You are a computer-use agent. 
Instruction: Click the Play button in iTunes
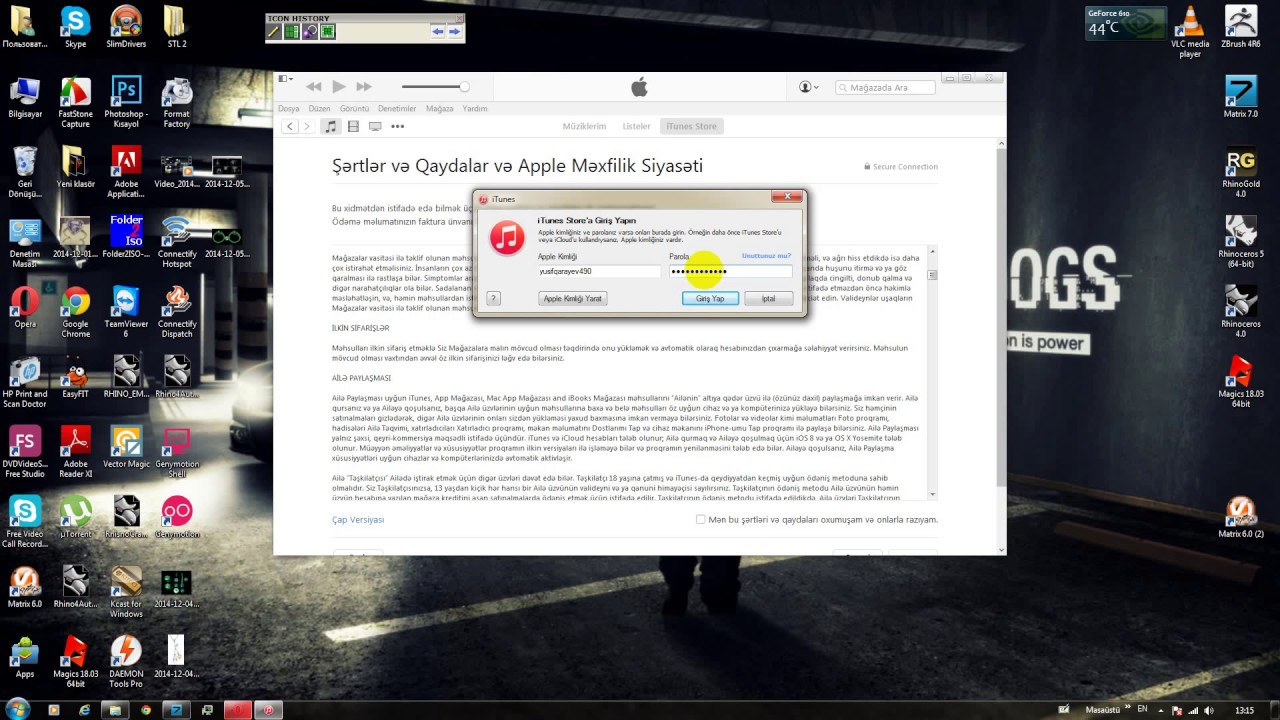tap(339, 87)
